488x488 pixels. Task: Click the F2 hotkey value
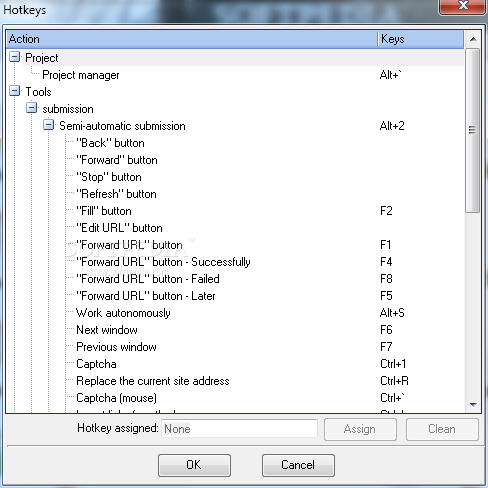[x=386, y=211]
